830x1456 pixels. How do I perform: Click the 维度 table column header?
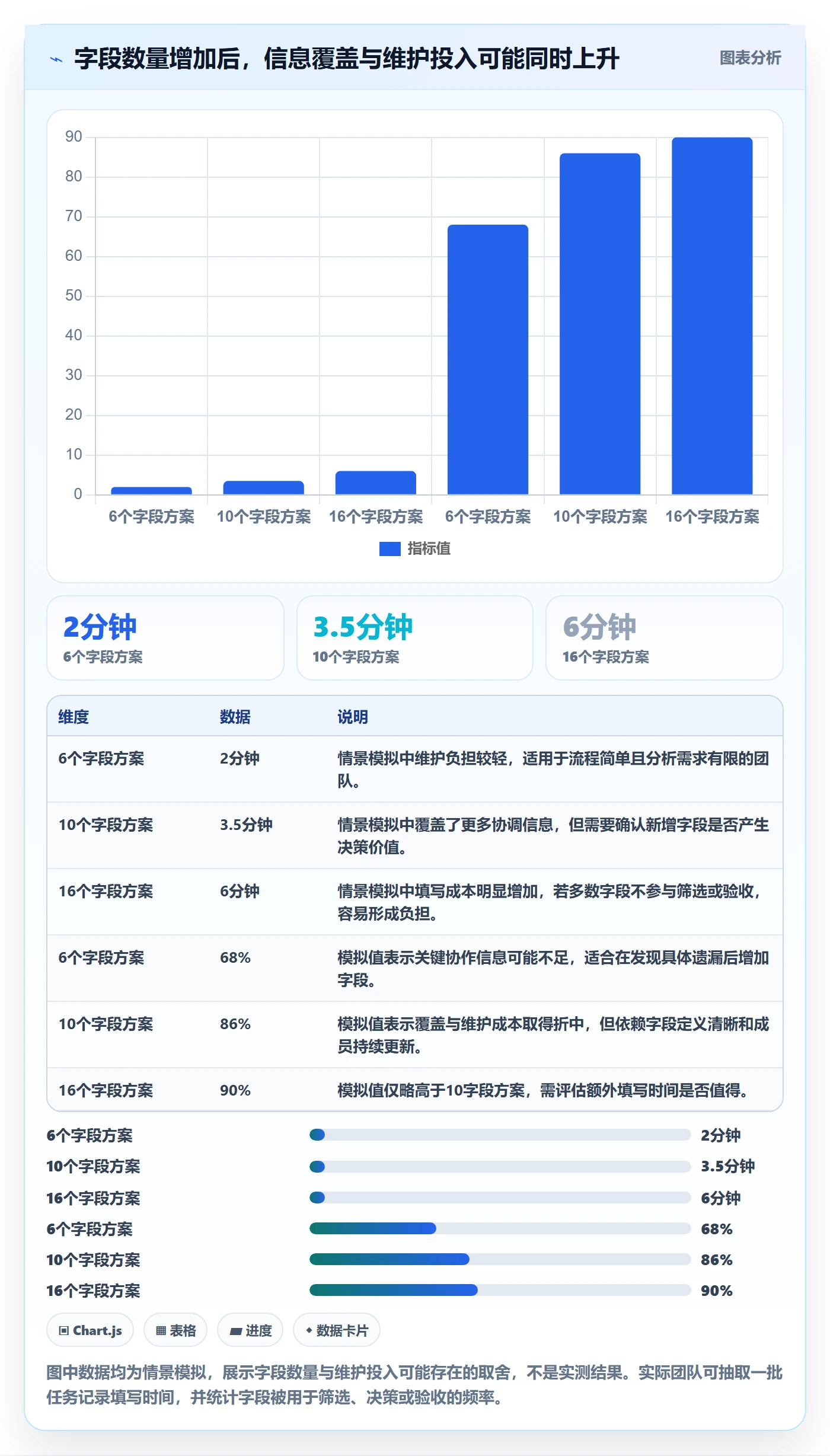pyautogui.click(x=74, y=717)
